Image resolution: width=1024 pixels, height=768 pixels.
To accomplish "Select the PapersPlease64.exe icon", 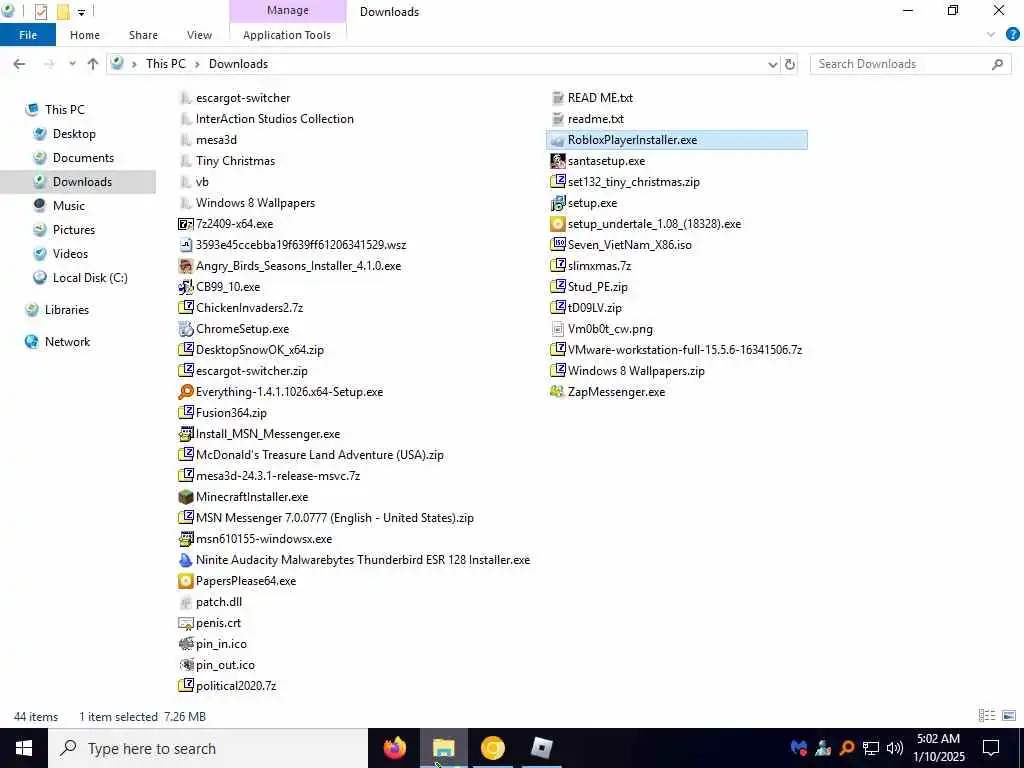I will [185, 581].
